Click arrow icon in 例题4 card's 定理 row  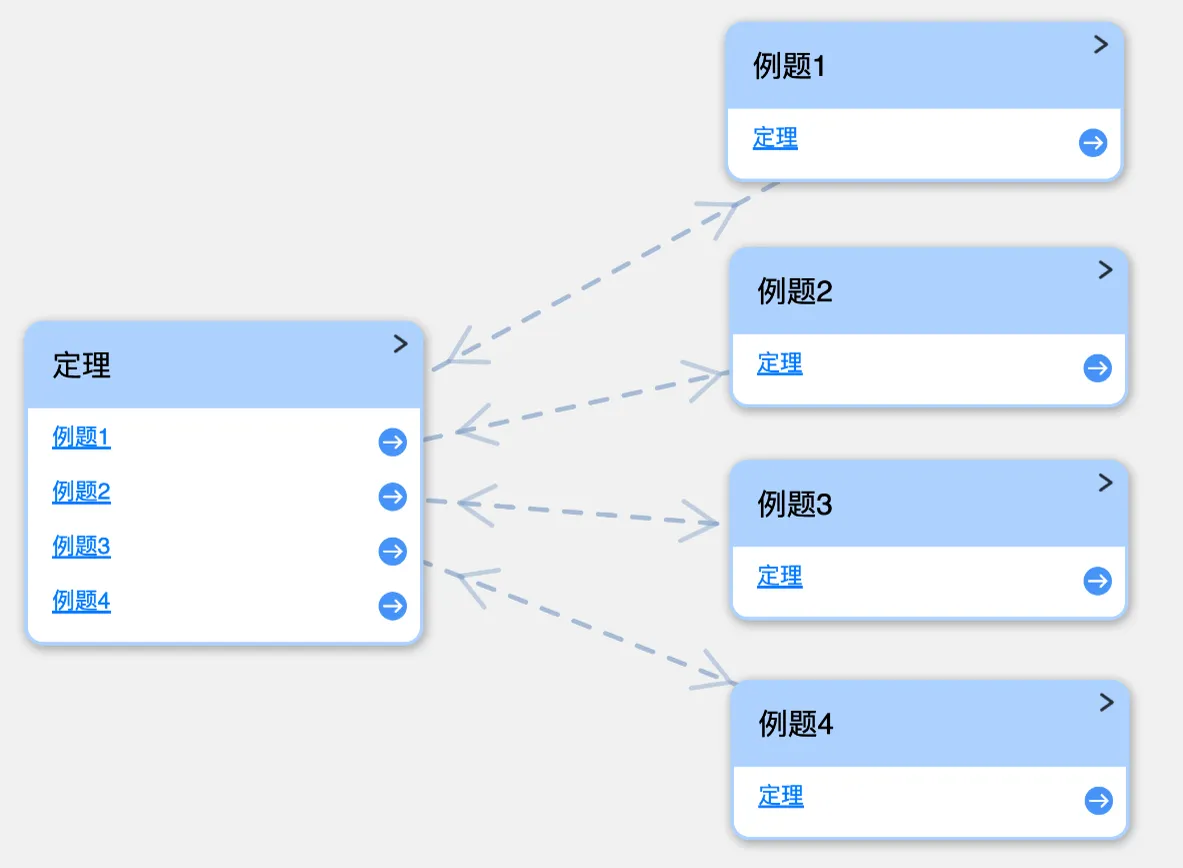coord(1098,800)
